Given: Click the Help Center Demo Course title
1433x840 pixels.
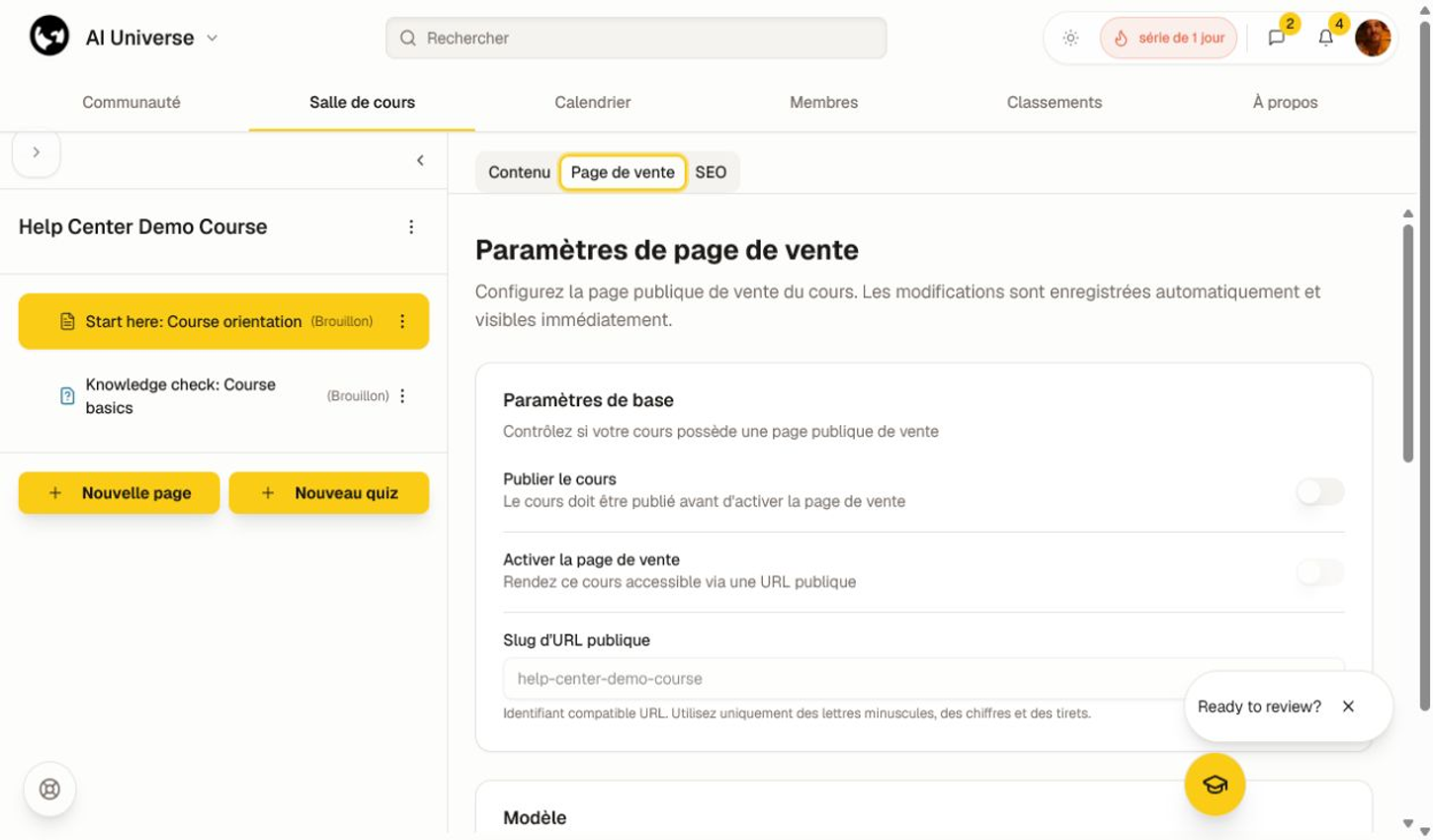Looking at the screenshot, I should point(143,226).
